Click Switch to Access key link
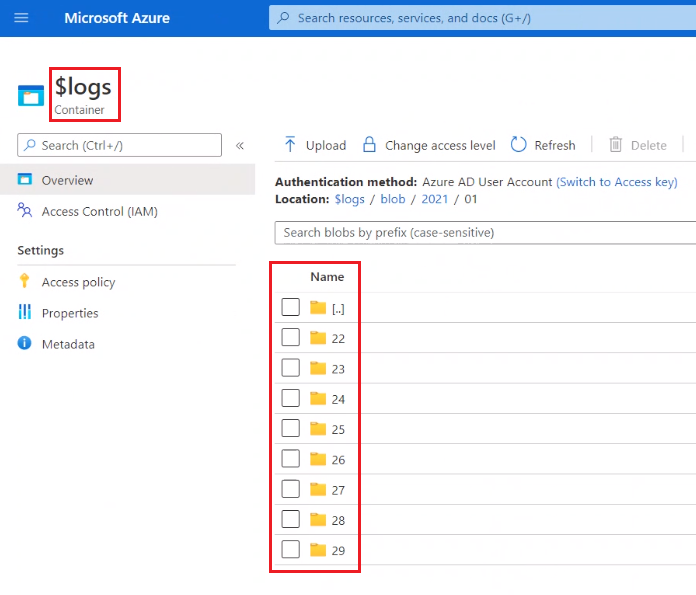Image resolution: width=696 pixels, height=595 pixels. (x=617, y=182)
